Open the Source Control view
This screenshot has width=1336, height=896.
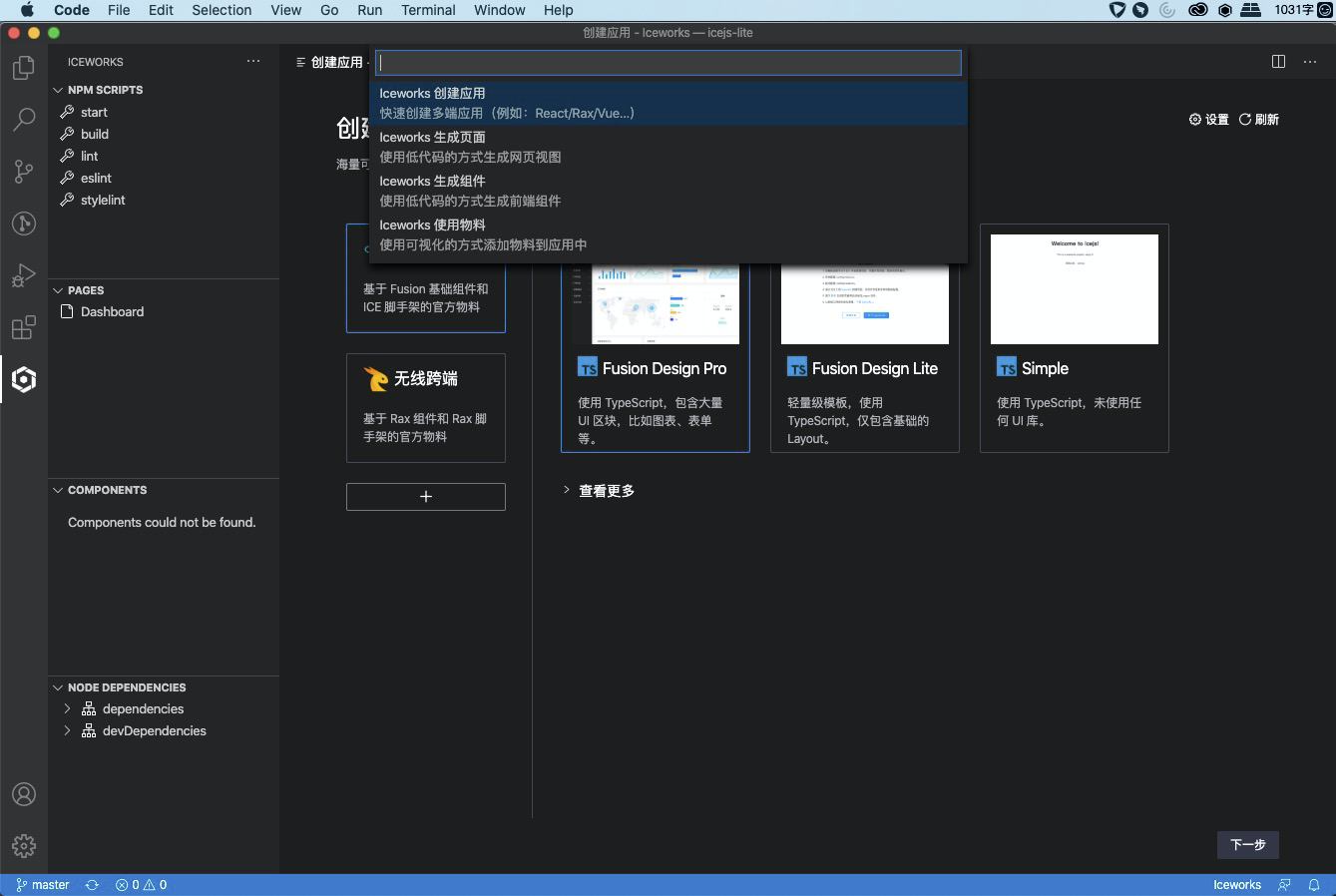(23, 172)
